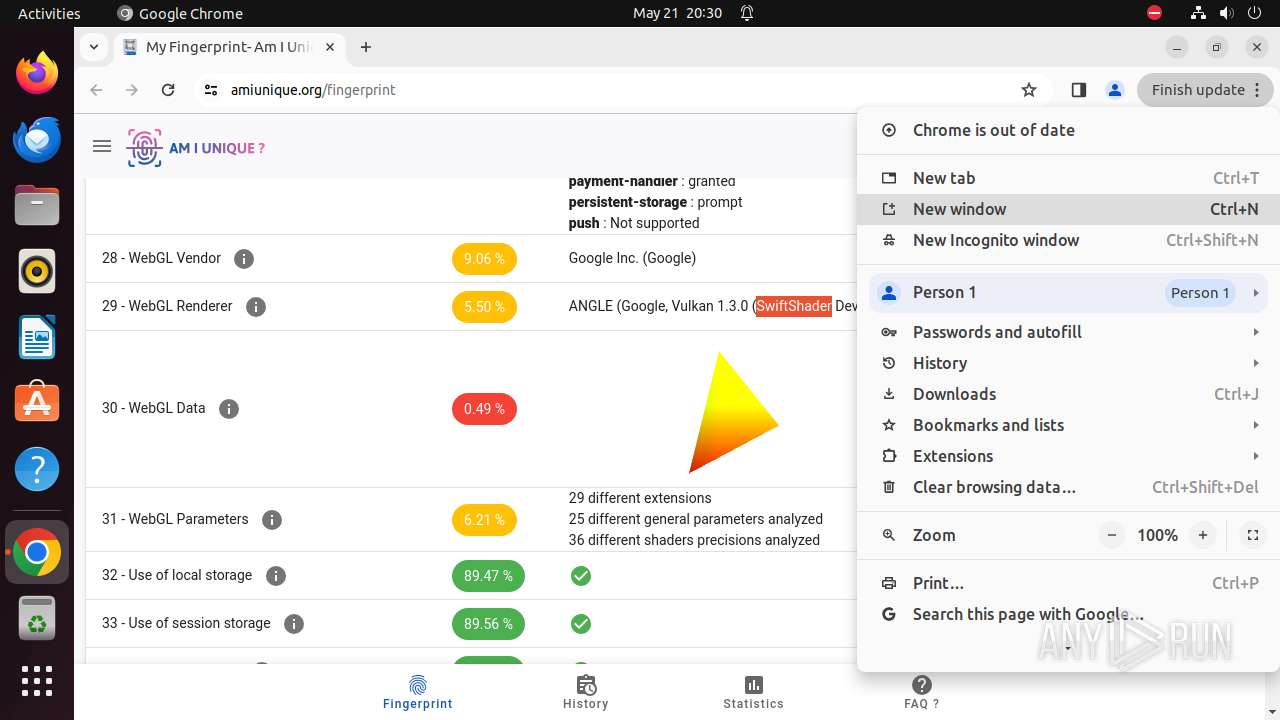Bookmark this page with the star icon
Screen dimensions: 1280x720
(x=1029, y=90)
